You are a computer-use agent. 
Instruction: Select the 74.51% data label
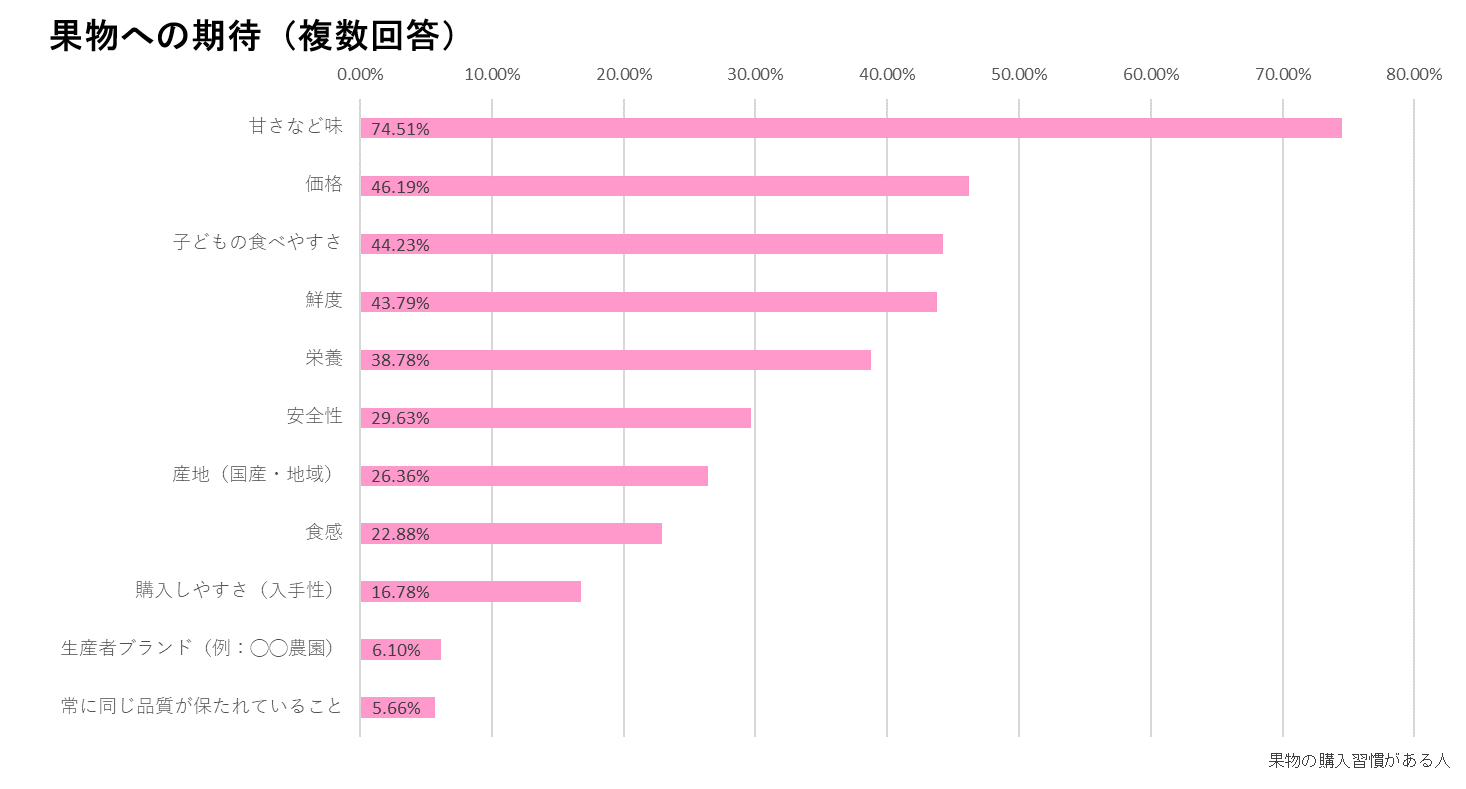click(400, 129)
